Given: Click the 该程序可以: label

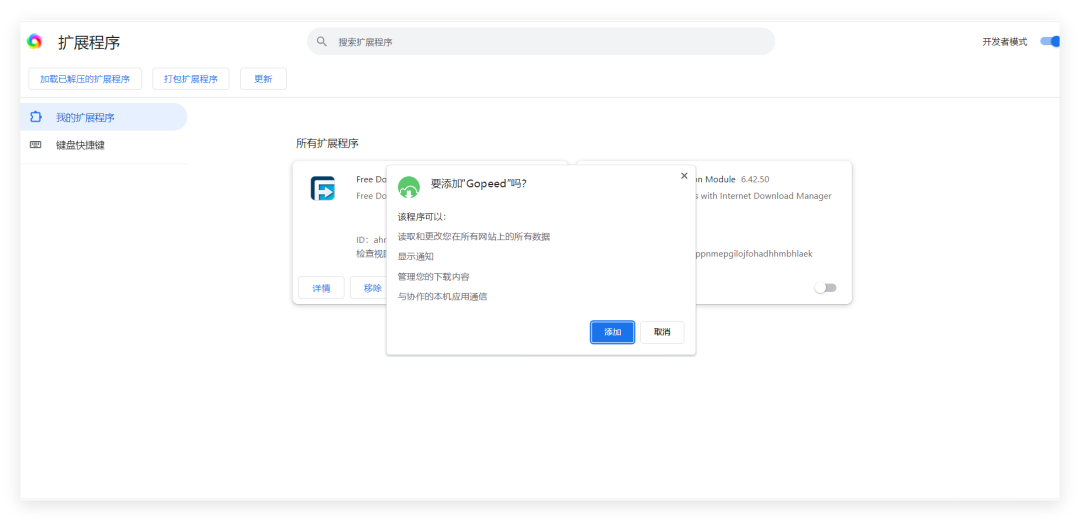Looking at the screenshot, I should click(x=422, y=216).
